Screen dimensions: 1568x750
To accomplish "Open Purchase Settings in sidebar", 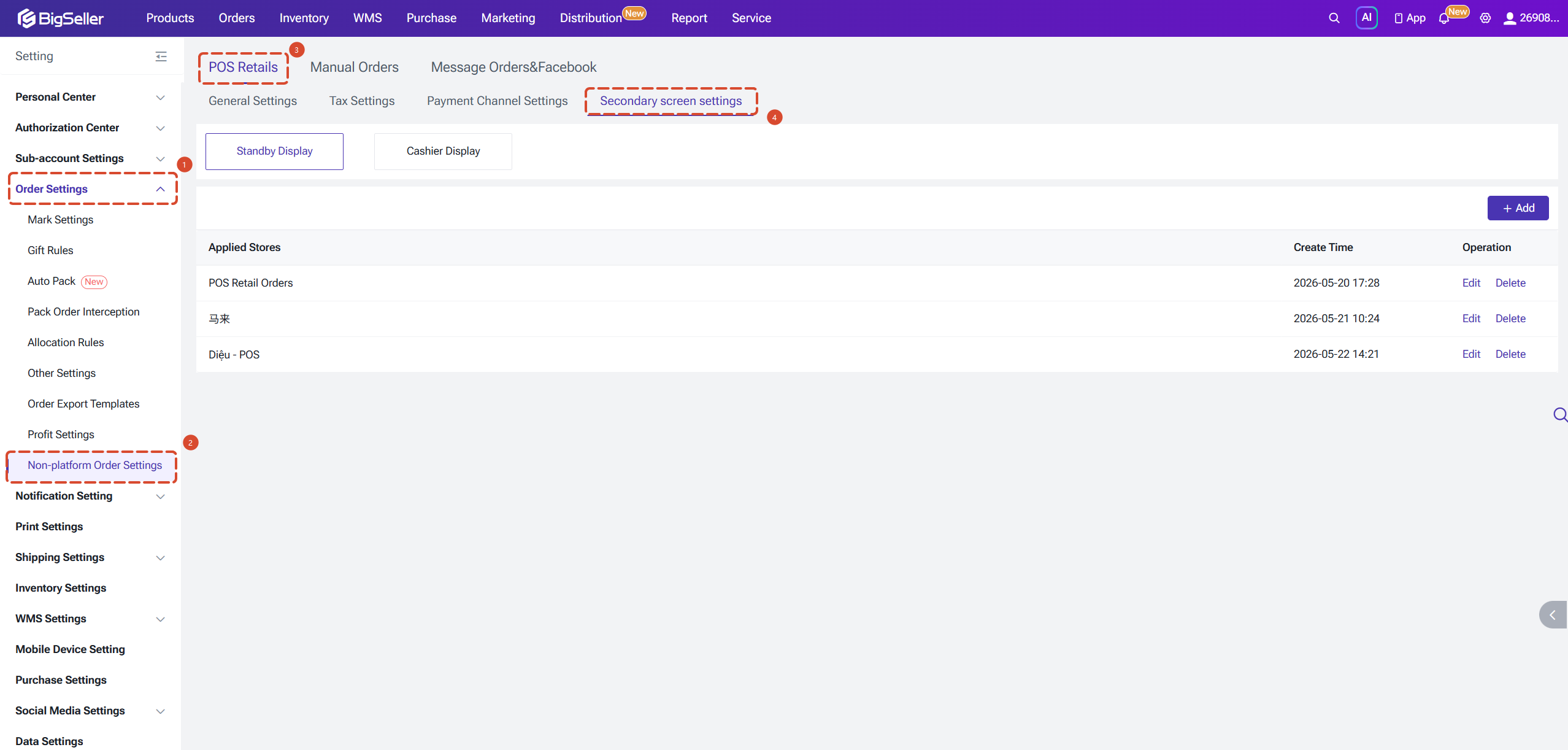I will click(61, 680).
